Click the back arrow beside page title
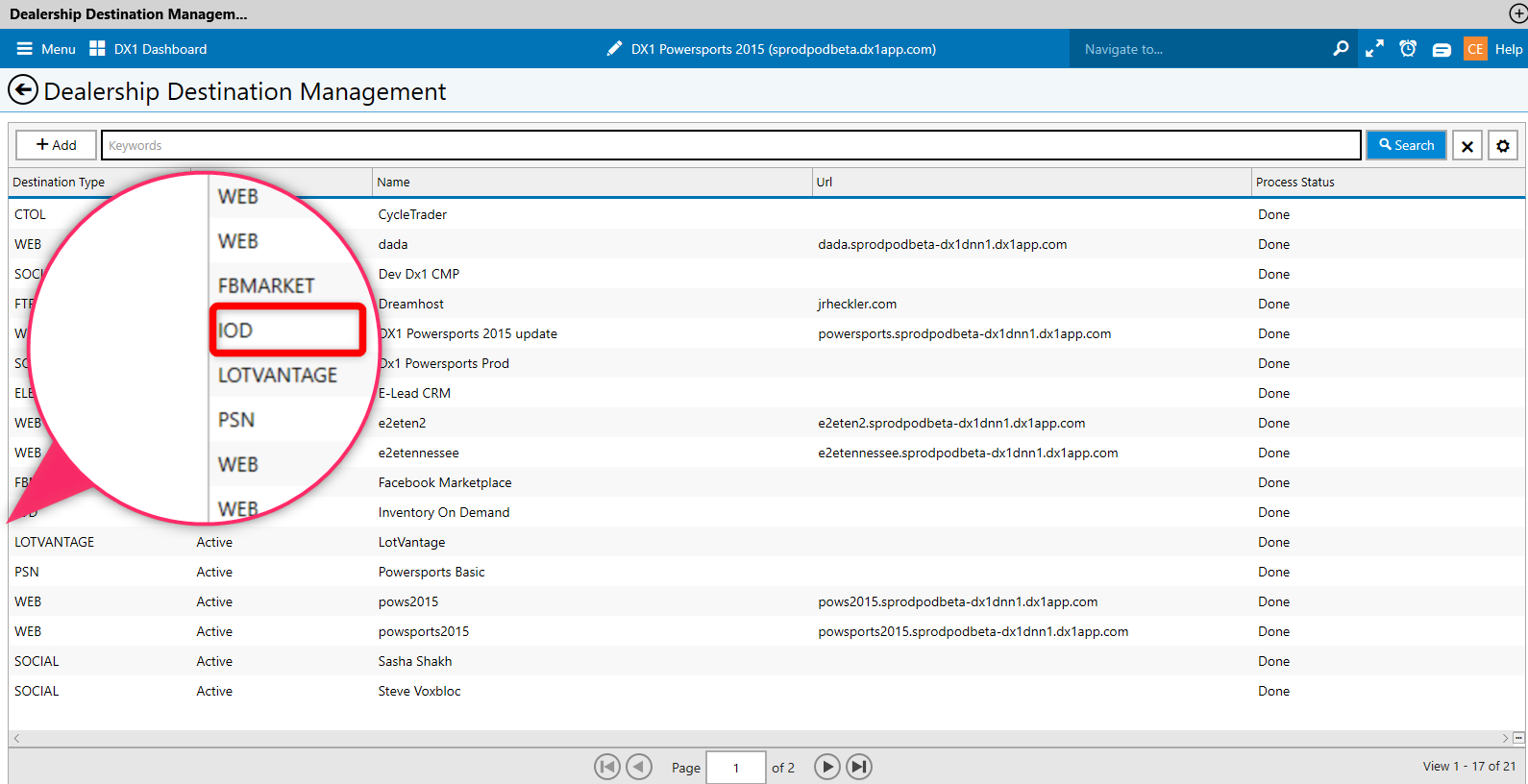Viewport: 1528px width, 784px height. pos(23,90)
